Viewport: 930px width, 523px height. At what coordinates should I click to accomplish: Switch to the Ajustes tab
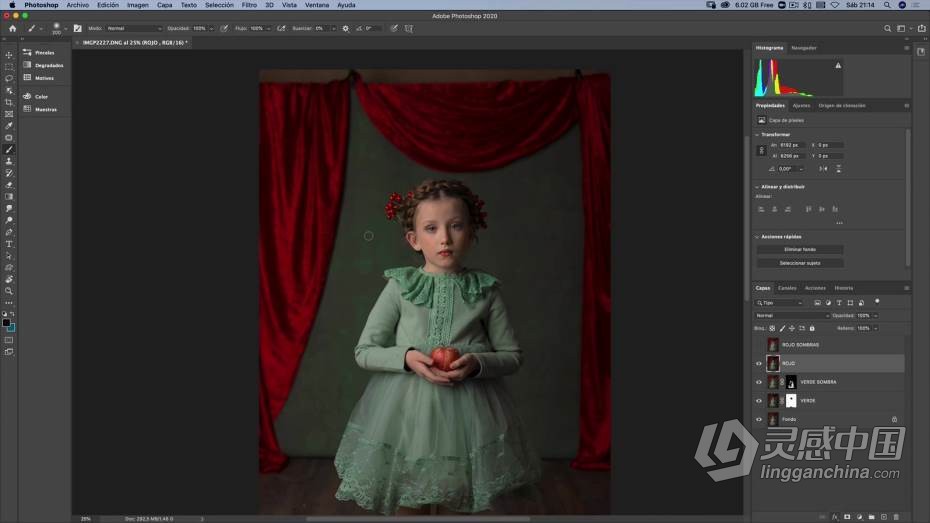[x=801, y=106]
